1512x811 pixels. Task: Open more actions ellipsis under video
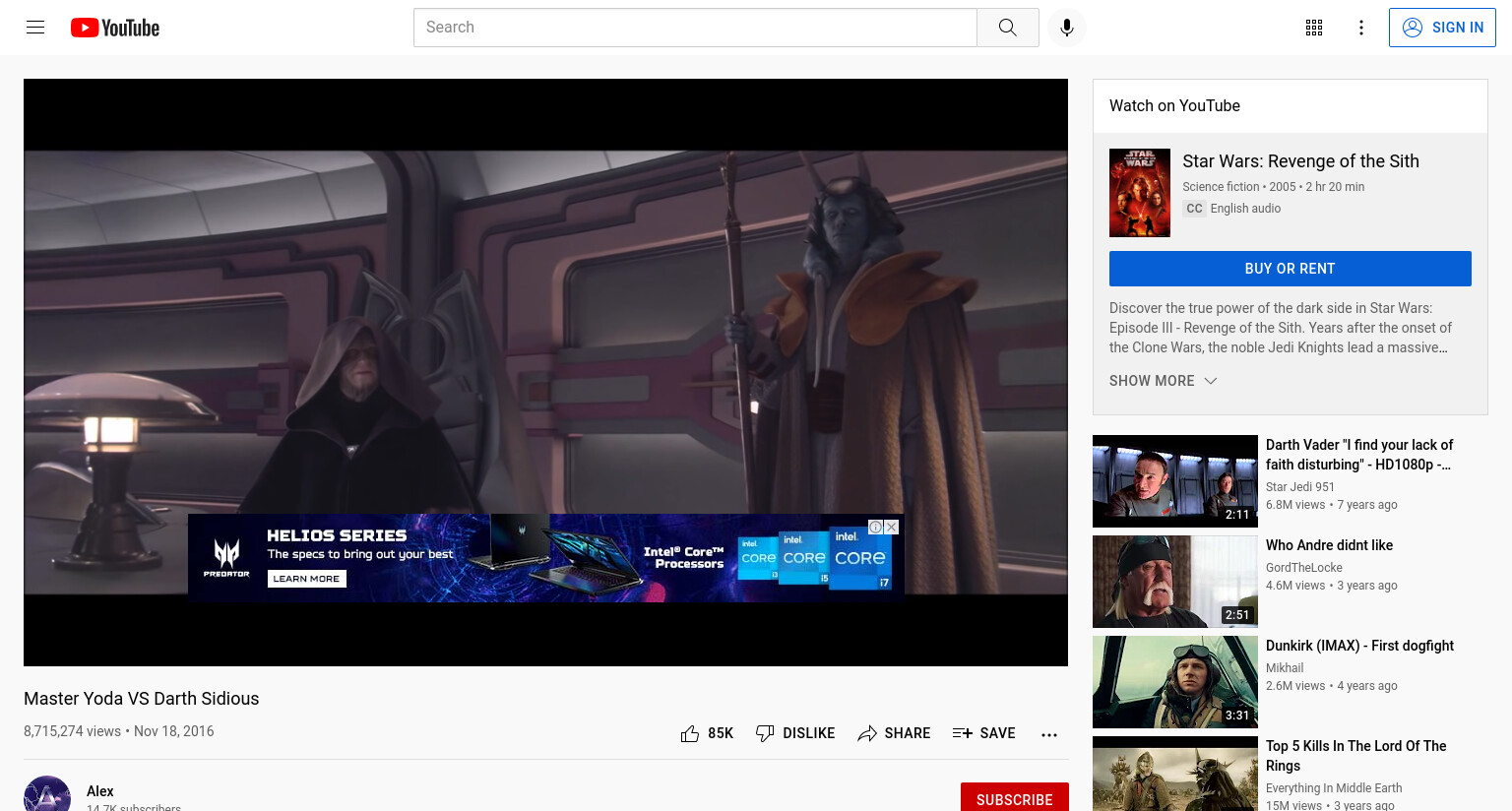click(1049, 734)
